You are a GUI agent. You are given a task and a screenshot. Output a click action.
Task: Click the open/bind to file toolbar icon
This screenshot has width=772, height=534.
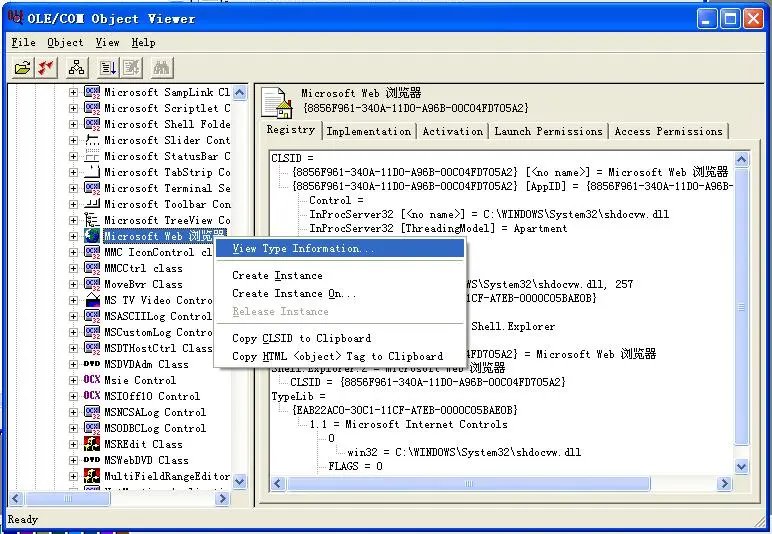23,67
